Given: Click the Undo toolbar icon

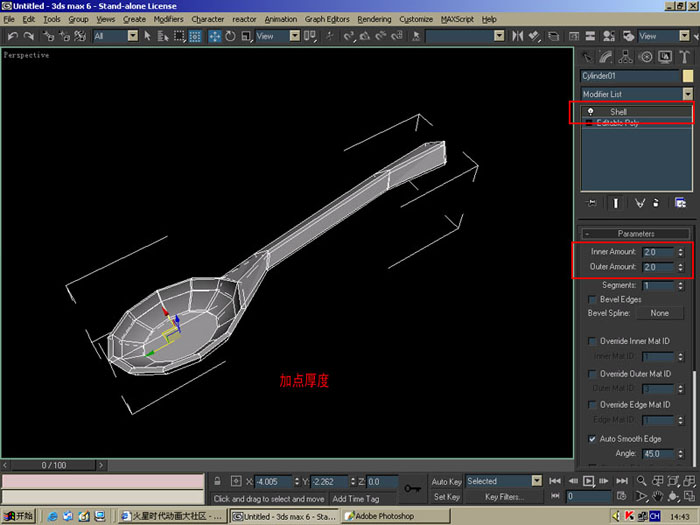Looking at the screenshot, I should point(12,36).
